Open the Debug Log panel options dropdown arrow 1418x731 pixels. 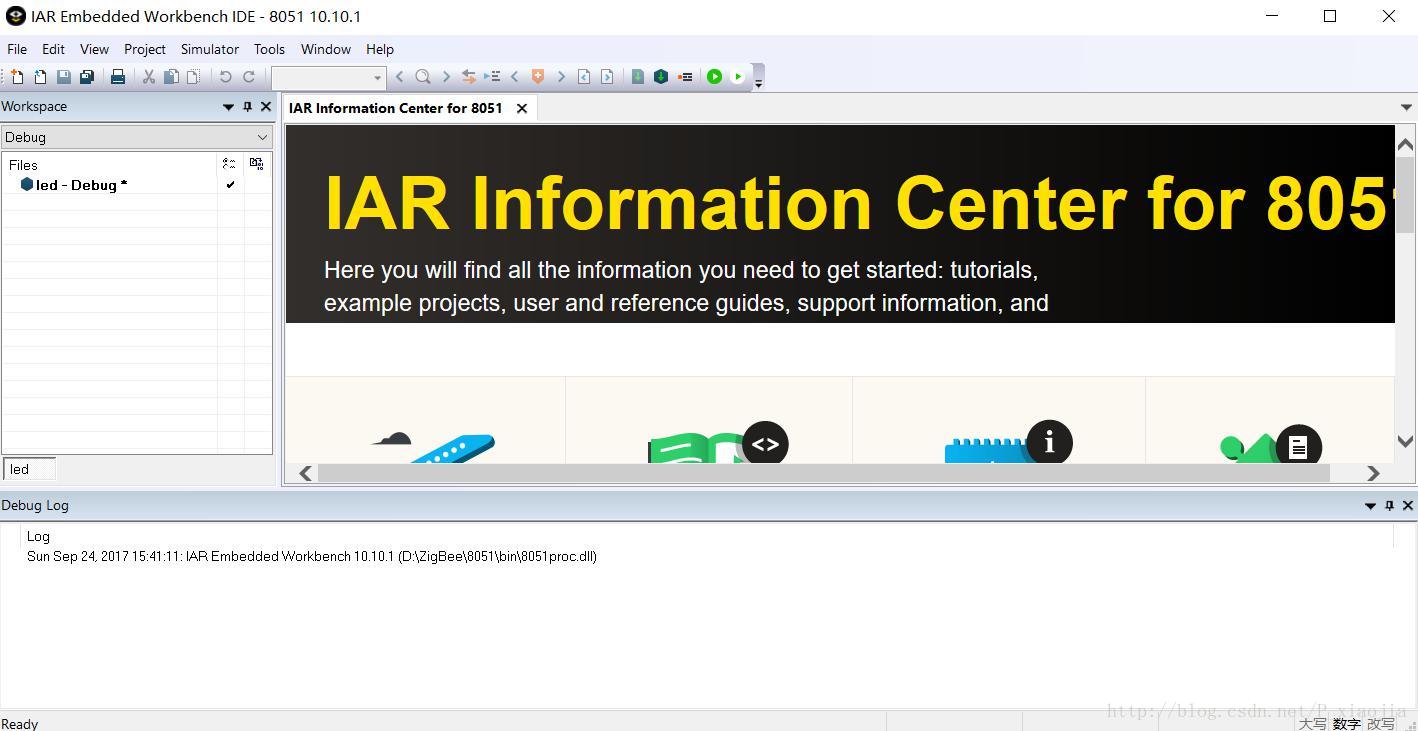[x=1370, y=506]
